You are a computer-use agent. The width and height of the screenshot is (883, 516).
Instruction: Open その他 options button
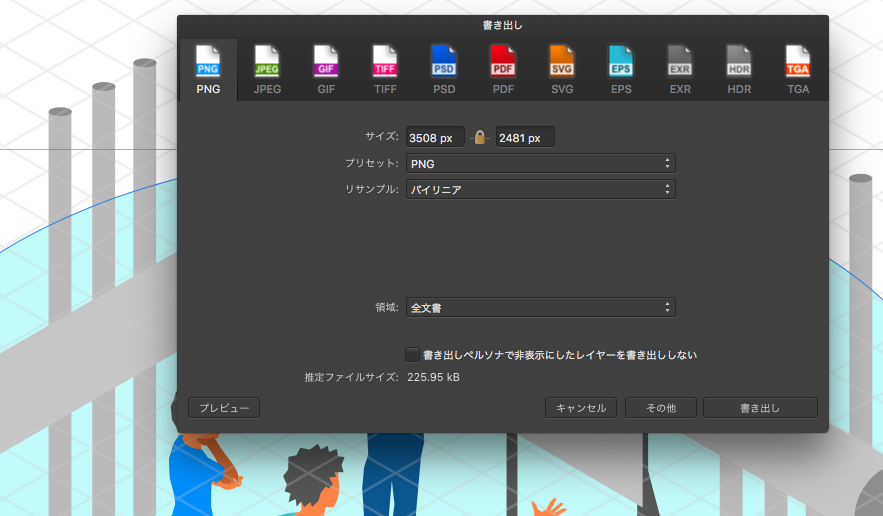pos(661,408)
